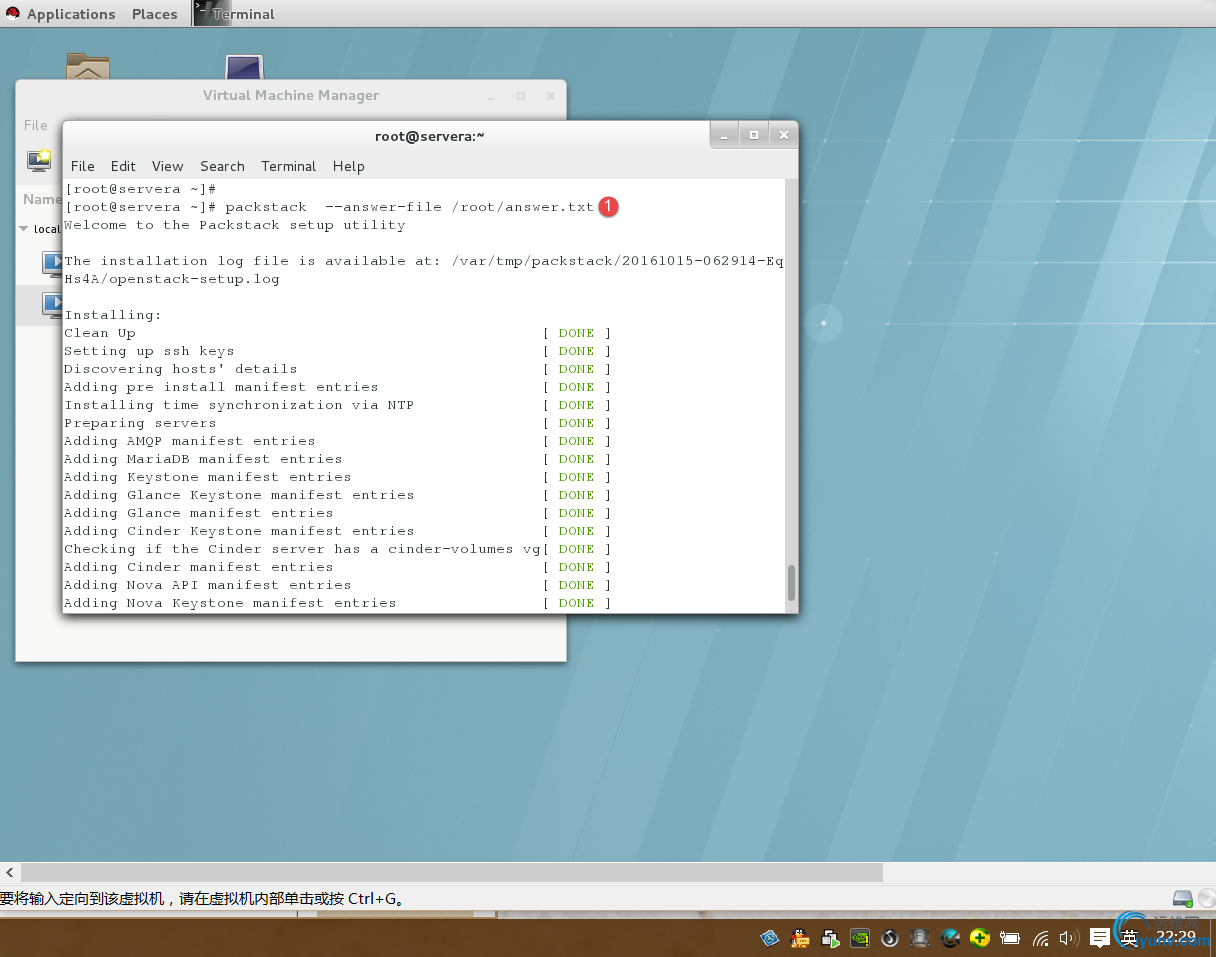Open the File menu in the terminal window
1216x957 pixels.
coord(82,166)
